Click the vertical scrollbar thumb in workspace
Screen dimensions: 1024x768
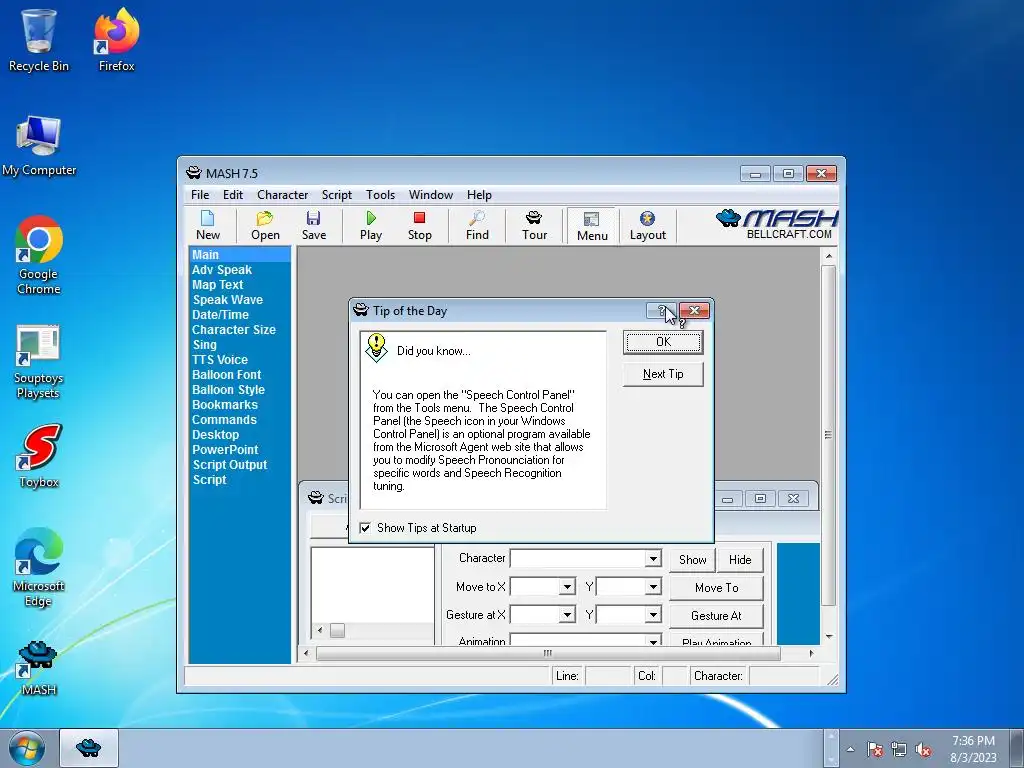pyautogui.click(x=828, y=435)
